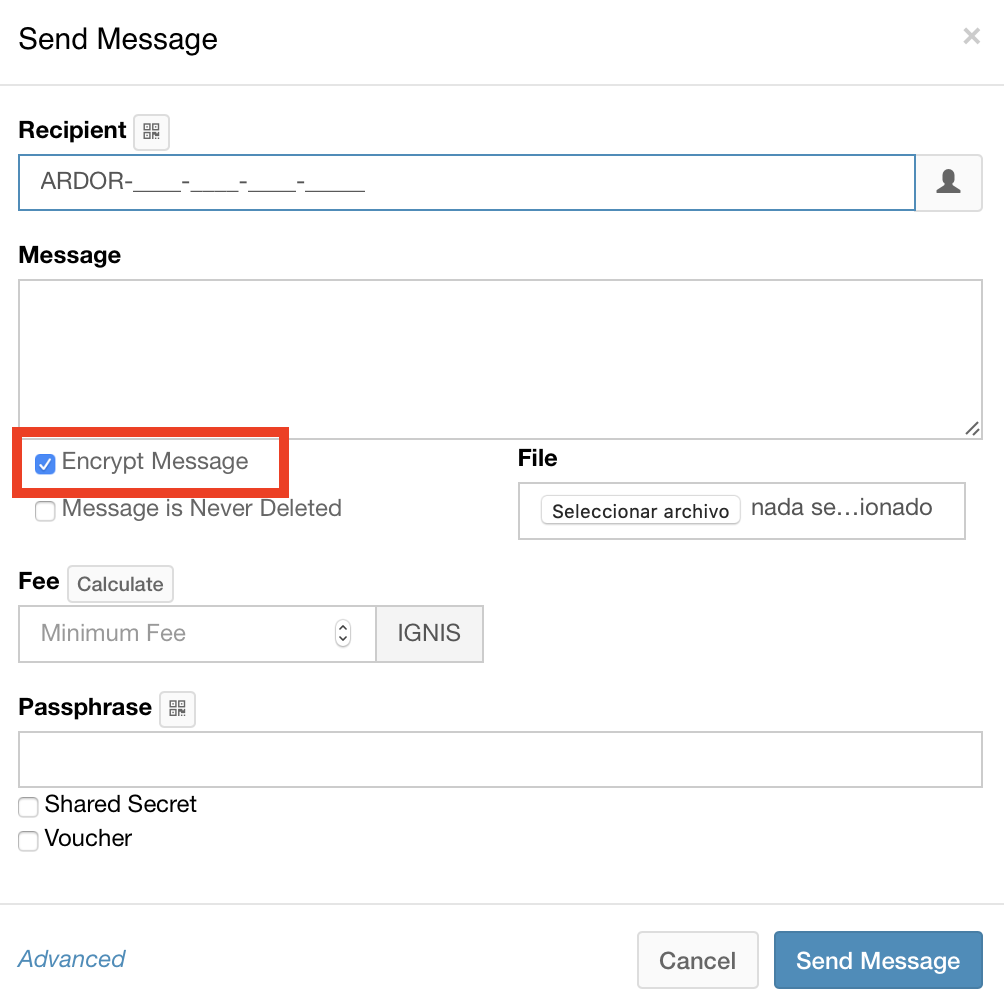This screenshot has height=1006, width=1004.
Task: Click the Passphrase QR code scan icon
Action: (177, 708)
